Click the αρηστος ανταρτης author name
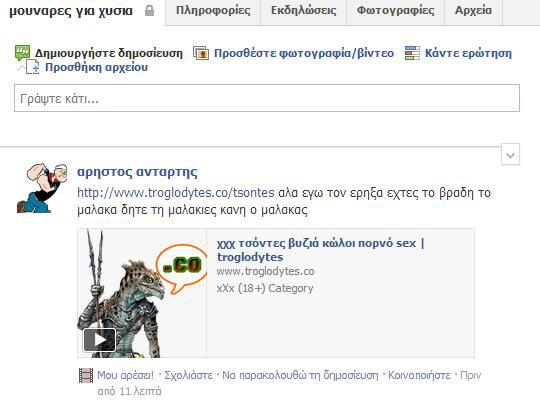 137,172
